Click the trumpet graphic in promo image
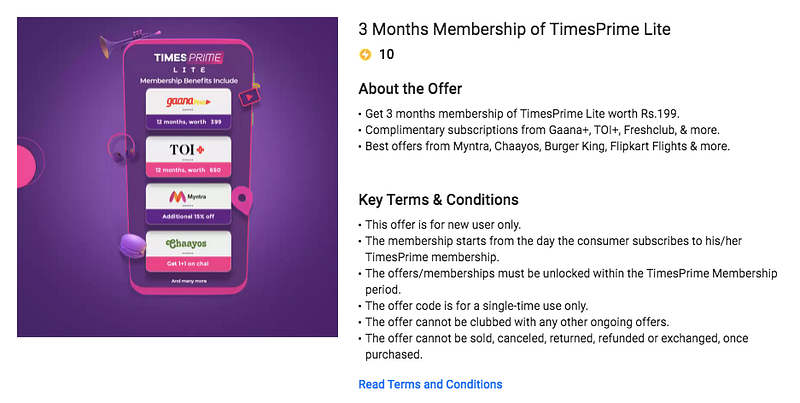The height and width of the screenshot is (403, 800). (120, 43)
